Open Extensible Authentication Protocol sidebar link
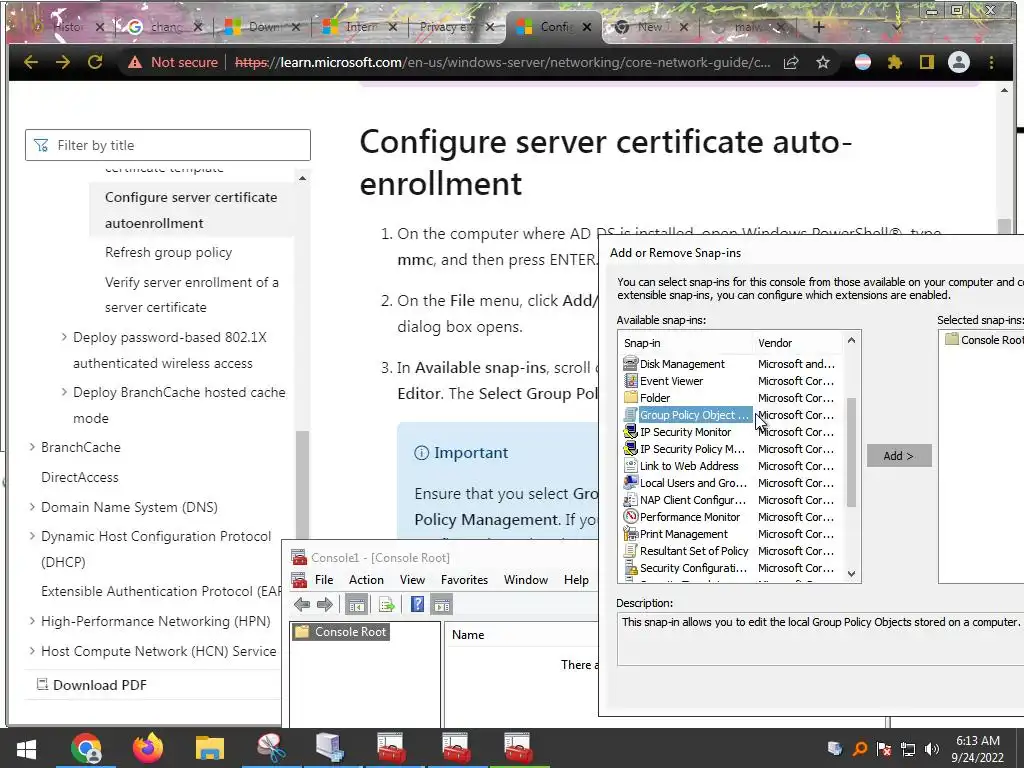1024x768 pixels. tap(161, 591)
